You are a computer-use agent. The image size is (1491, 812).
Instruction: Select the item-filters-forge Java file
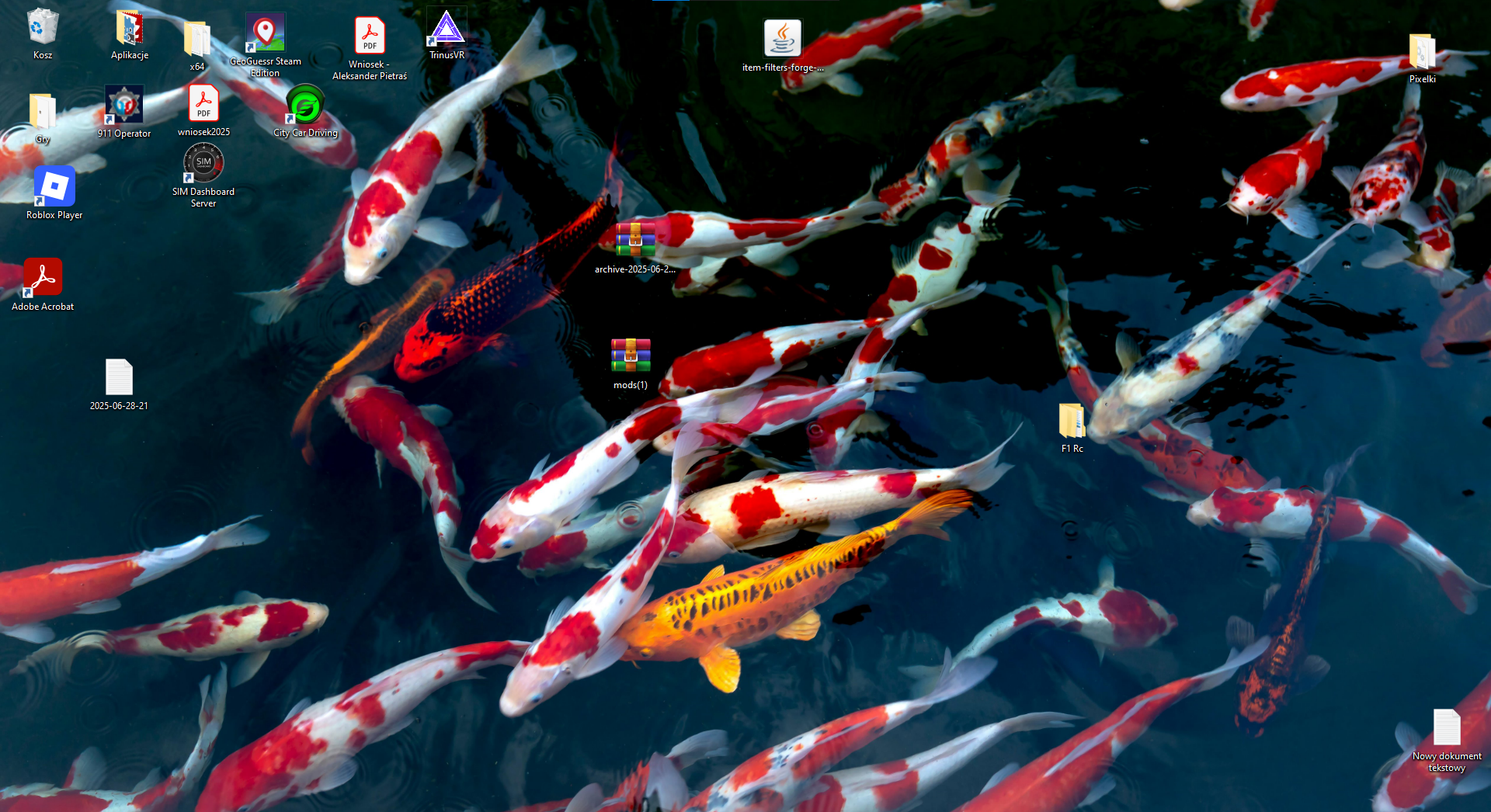tap(783, 39)
